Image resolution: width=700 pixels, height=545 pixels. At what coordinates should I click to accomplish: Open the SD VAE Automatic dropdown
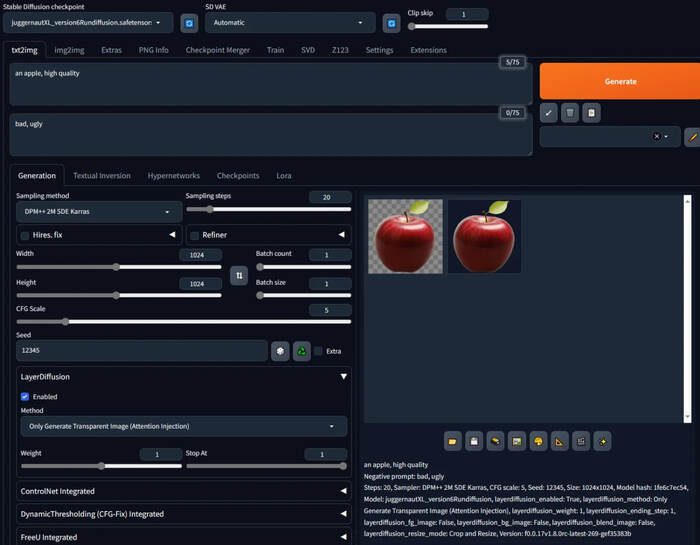pyautogui.click(x=290, y=23)
